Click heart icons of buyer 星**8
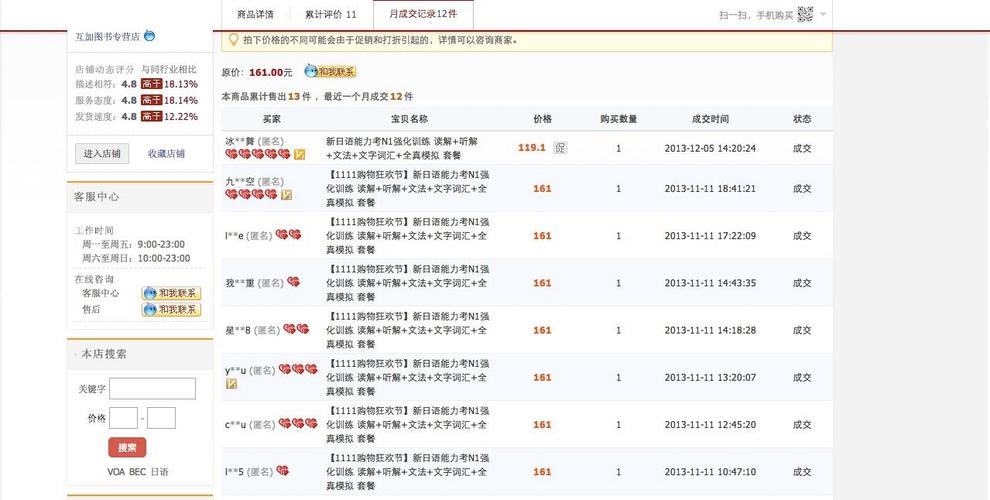The height and width of the screenshot is (500, 990). 296,329
